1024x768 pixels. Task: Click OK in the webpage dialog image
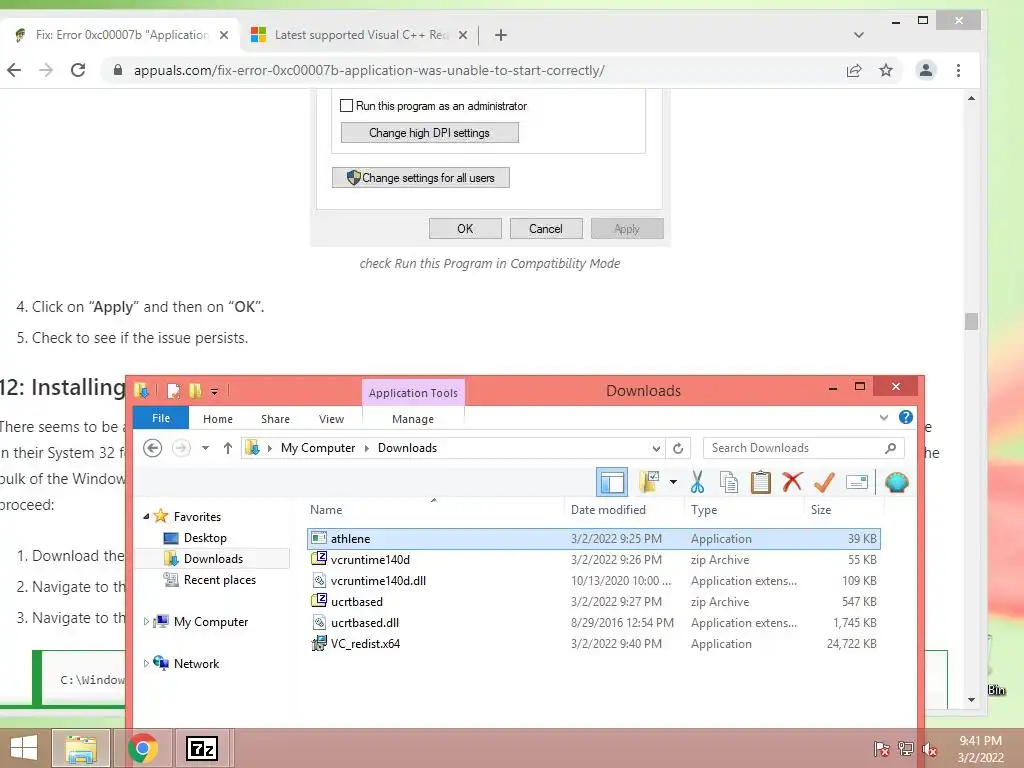465,229
